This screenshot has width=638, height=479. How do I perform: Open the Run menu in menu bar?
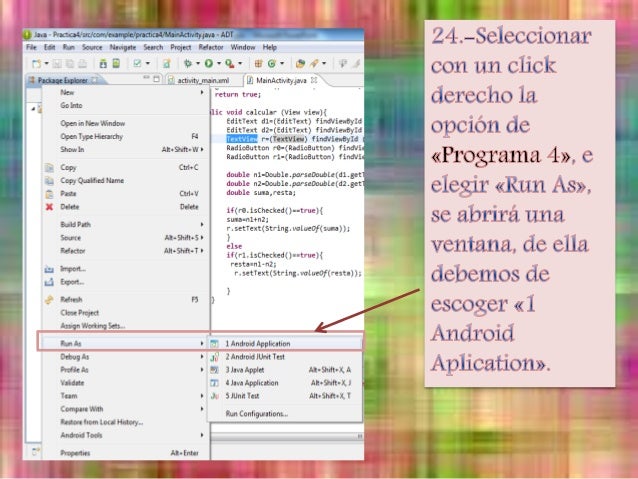[x=68, y=47]
